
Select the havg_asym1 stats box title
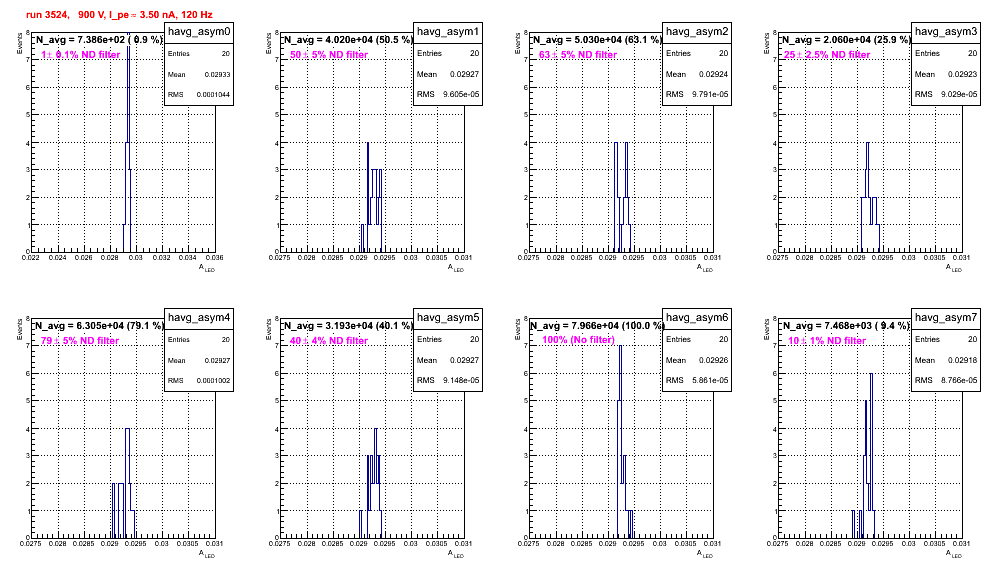tap(448, 32)
